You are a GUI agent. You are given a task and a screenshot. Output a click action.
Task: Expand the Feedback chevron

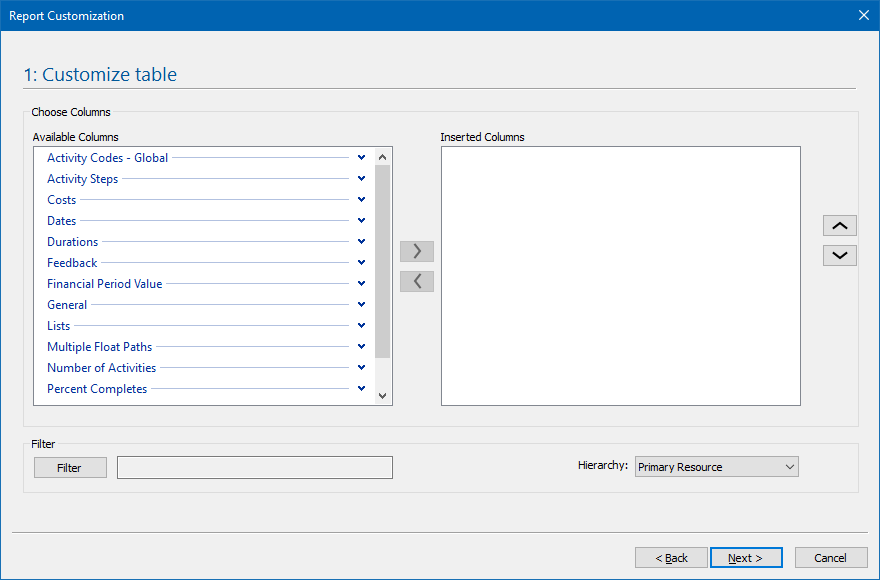tap(361, 263)
